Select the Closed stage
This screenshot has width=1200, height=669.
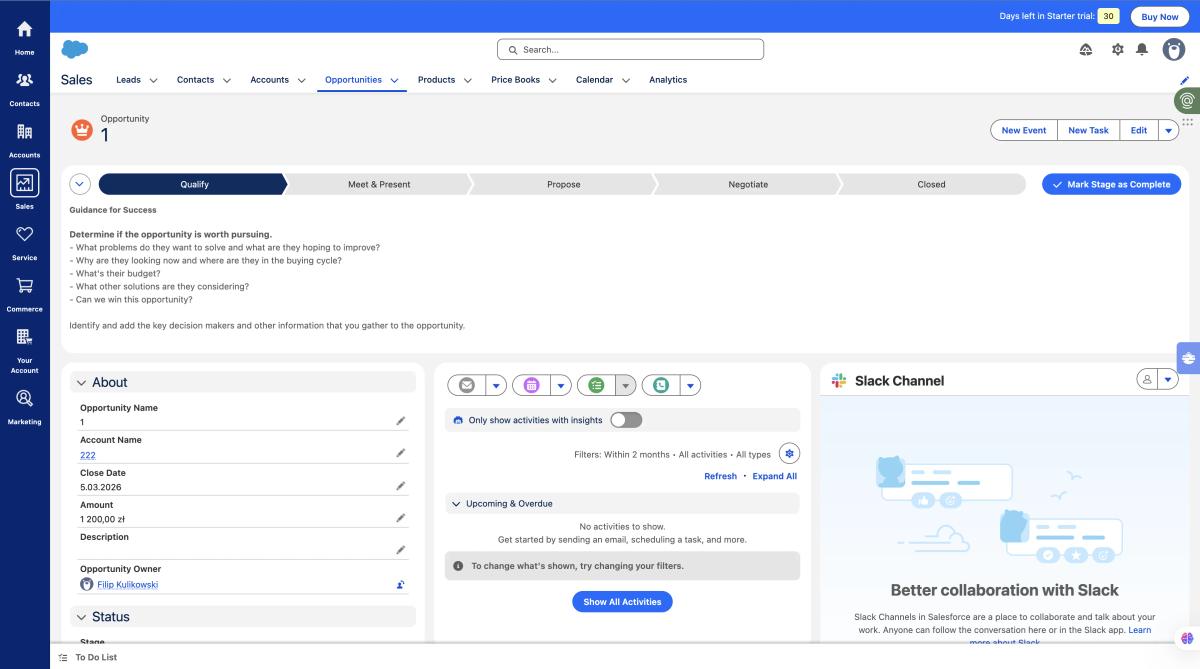pyautogui.click(x=932, y=184)
